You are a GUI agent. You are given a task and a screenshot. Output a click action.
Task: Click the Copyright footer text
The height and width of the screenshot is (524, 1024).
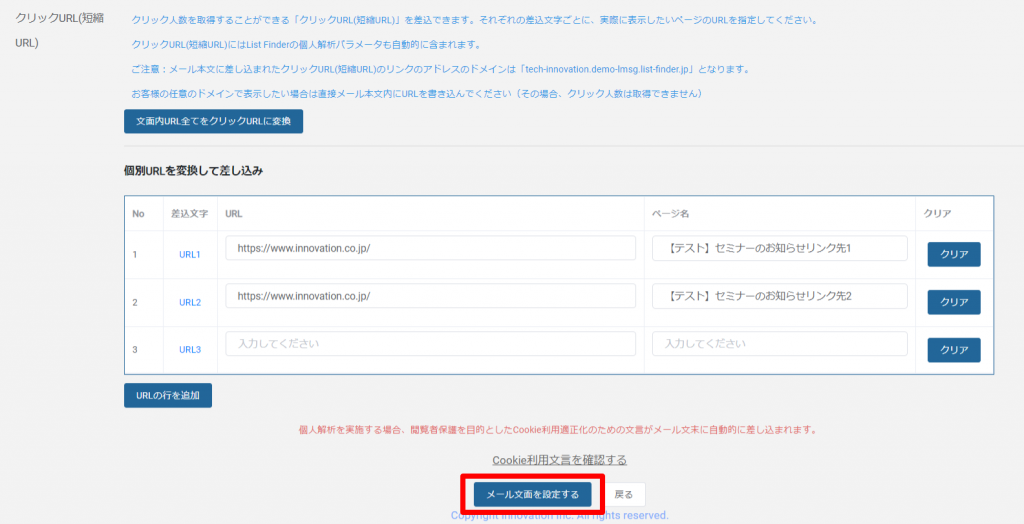tap(560, 516)
